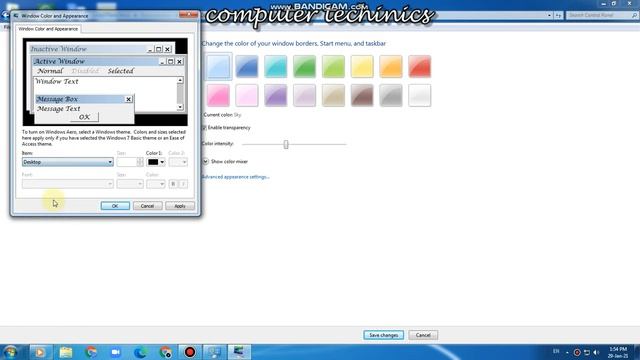The image size is (640, 360).
Task: Select the brown chocolate color swatch
Action: (x=362, y=95)
